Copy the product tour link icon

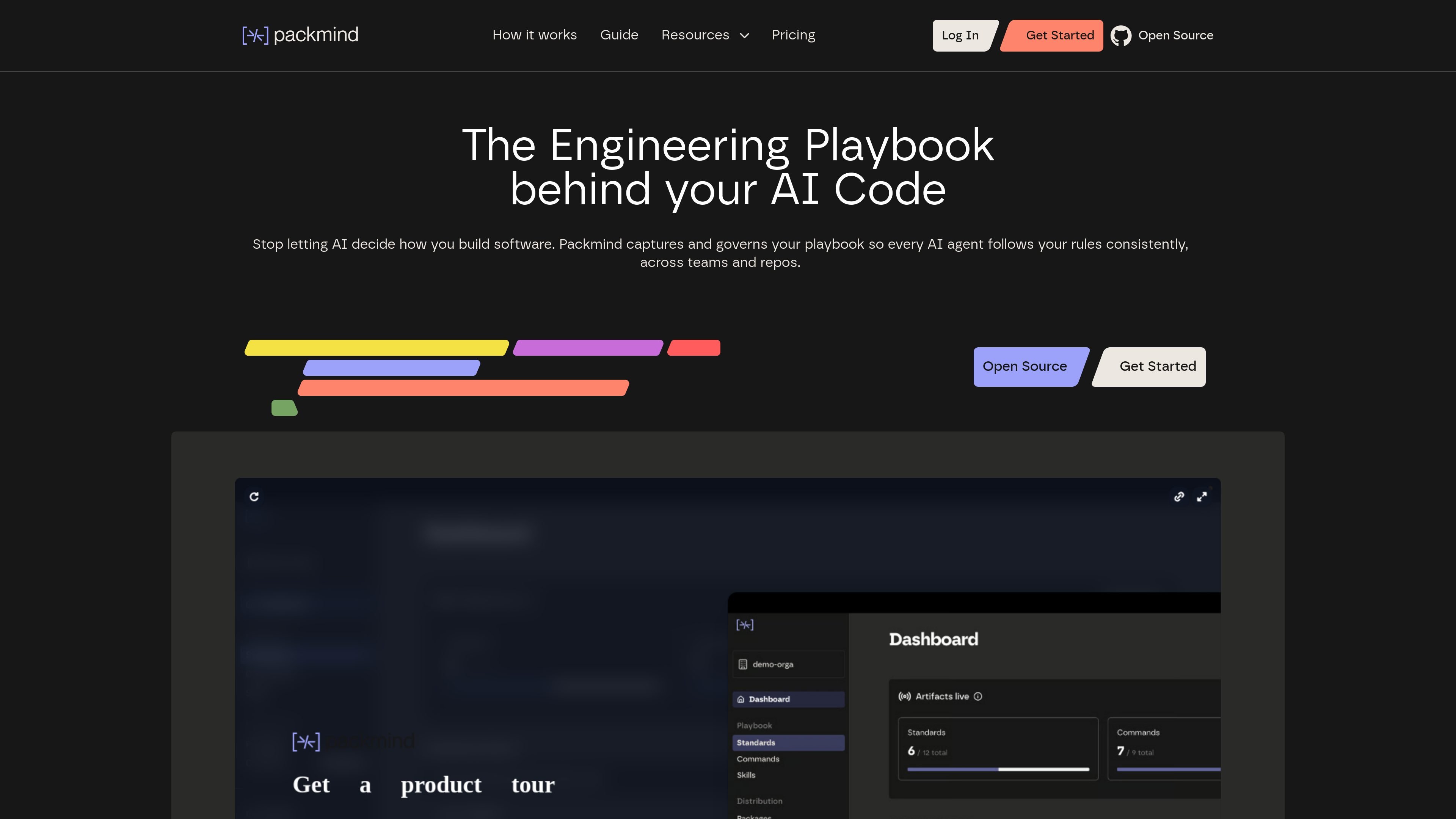tap(1178, 496)
